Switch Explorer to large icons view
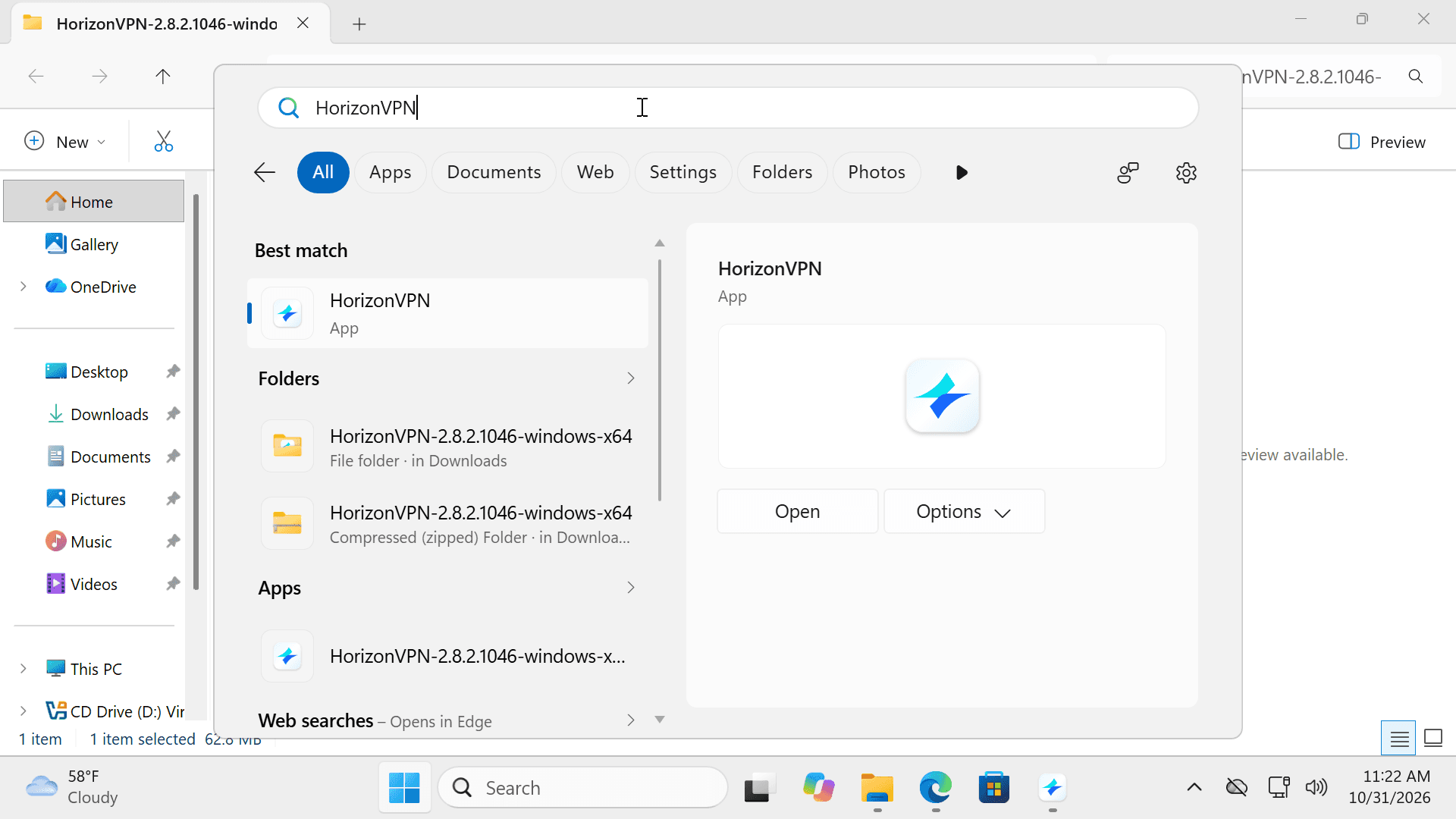This screenshot has height=819, width=1456. [1432, 738]
